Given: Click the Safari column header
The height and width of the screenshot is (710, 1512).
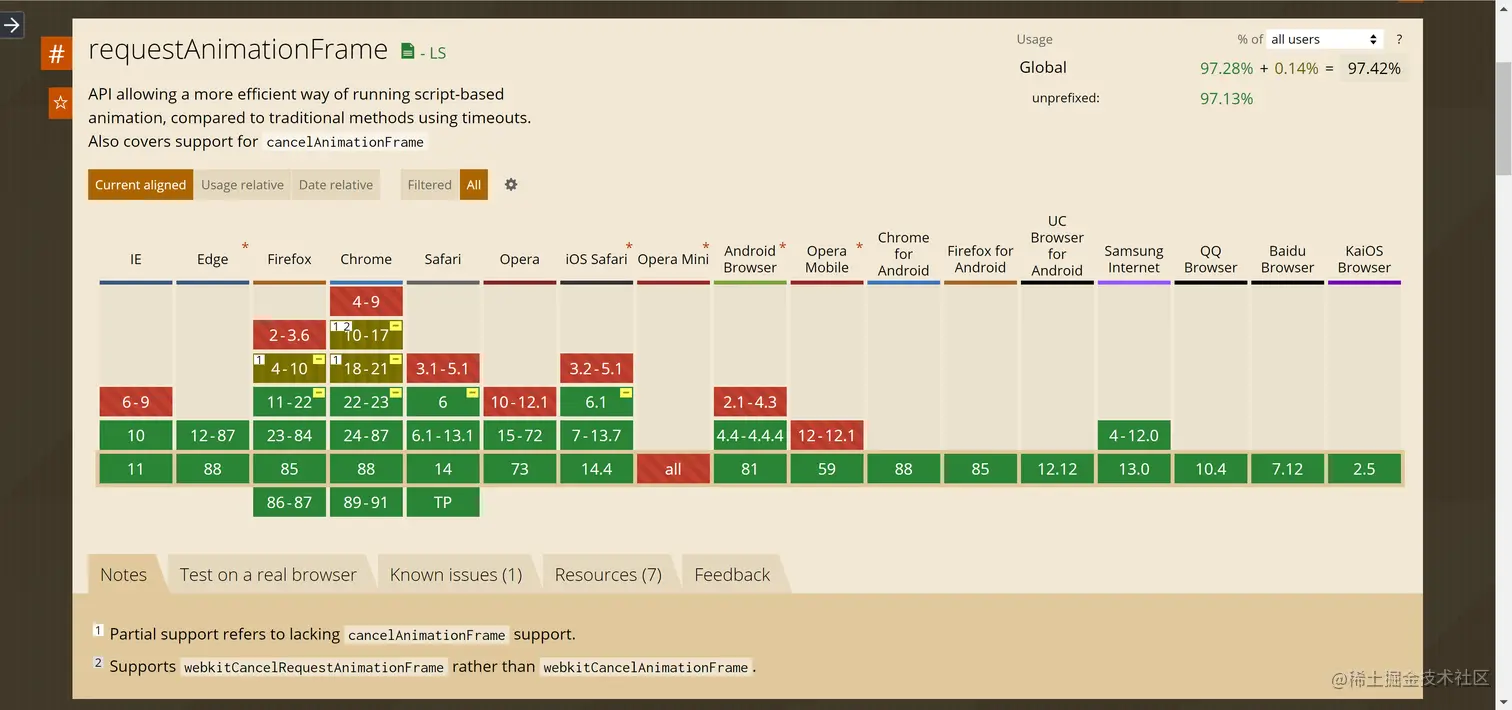Looking at the screenshot, I should tap(443, 259).
